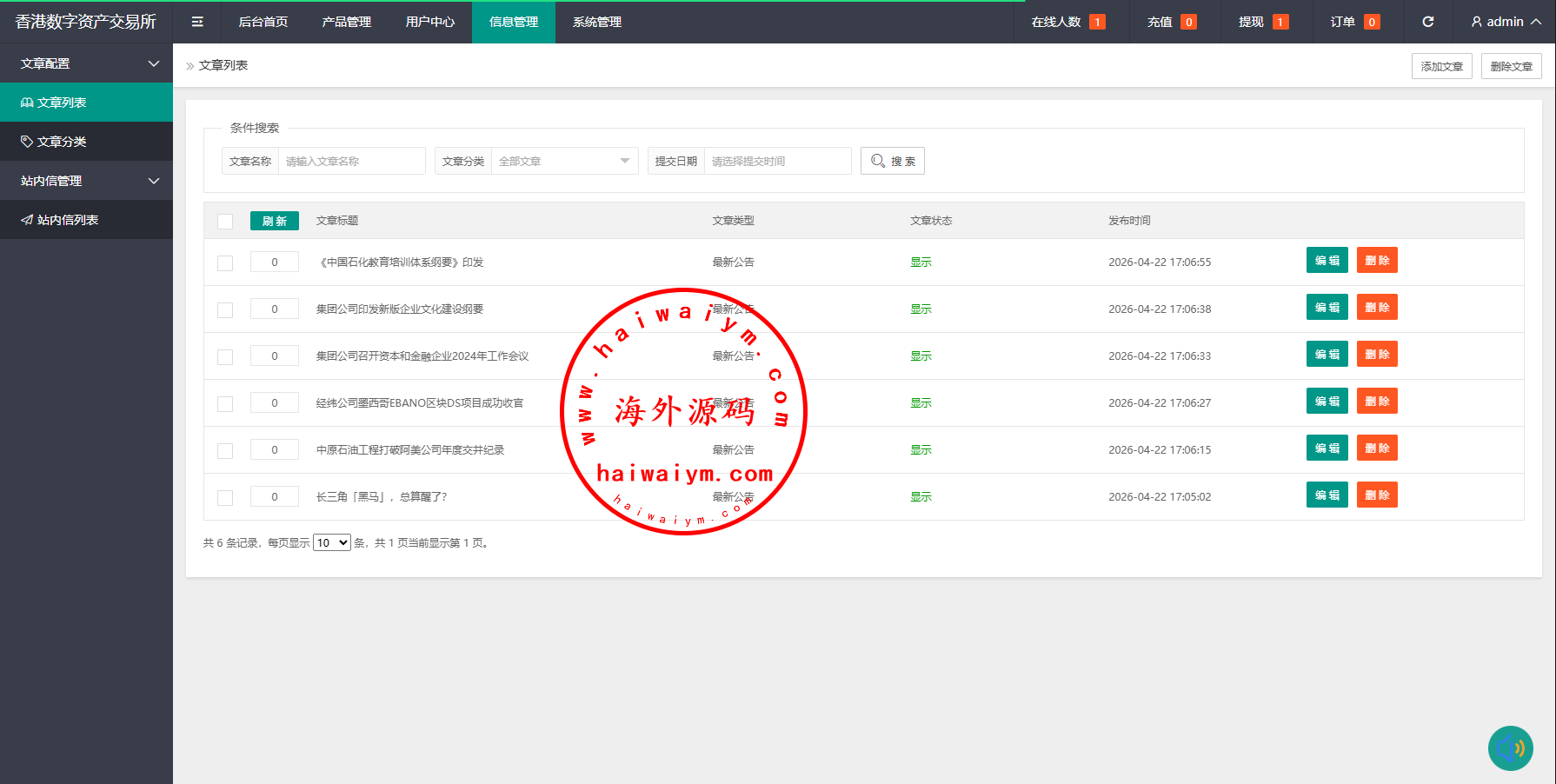Click the 在线人数 badge counter
The width and height of the screenshot is (1556, 784).
pyautogui.click(x=1097, y=22)
